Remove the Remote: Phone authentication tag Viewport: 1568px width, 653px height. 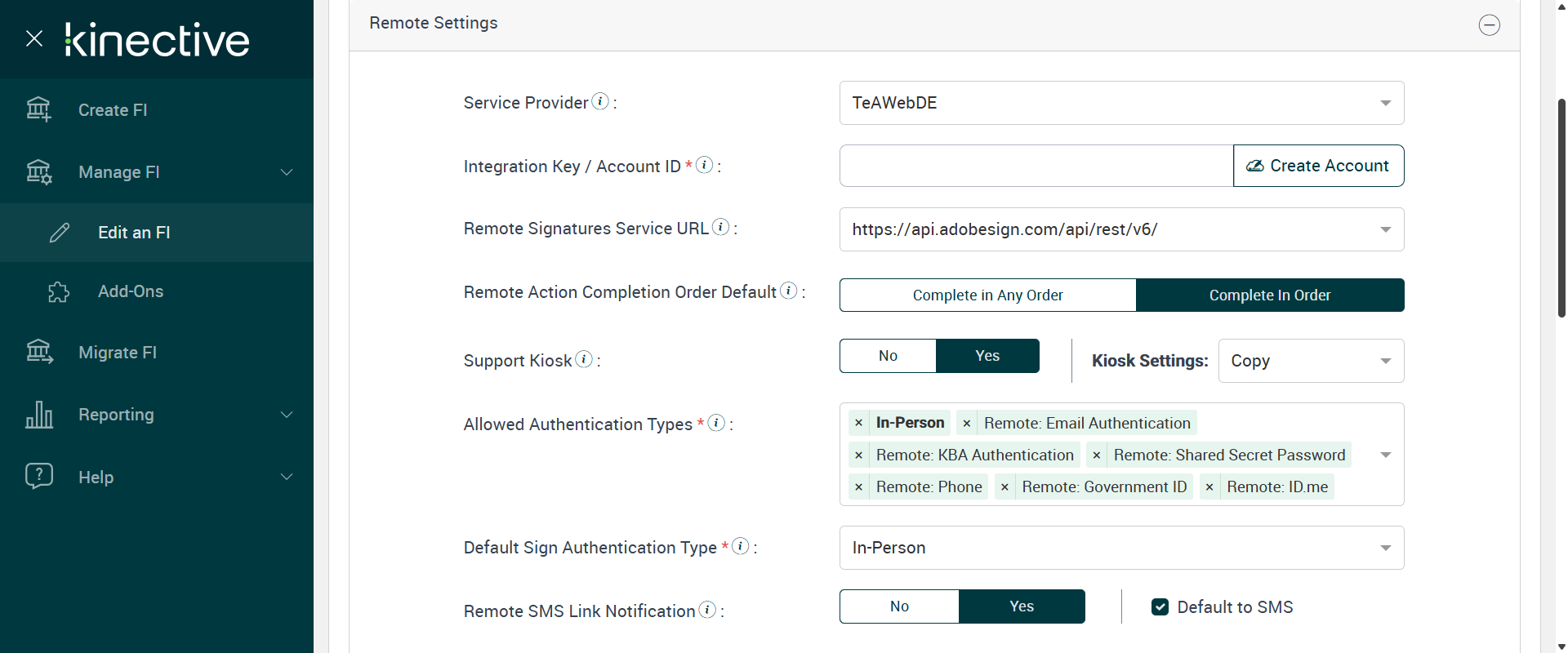pyautogui.click(x=858, y=487)
